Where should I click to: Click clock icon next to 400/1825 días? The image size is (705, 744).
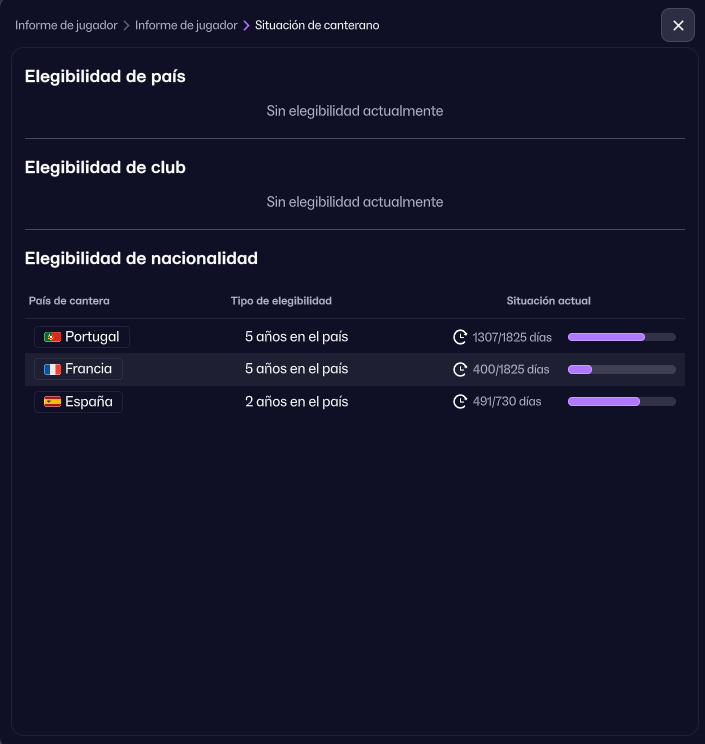460,369
